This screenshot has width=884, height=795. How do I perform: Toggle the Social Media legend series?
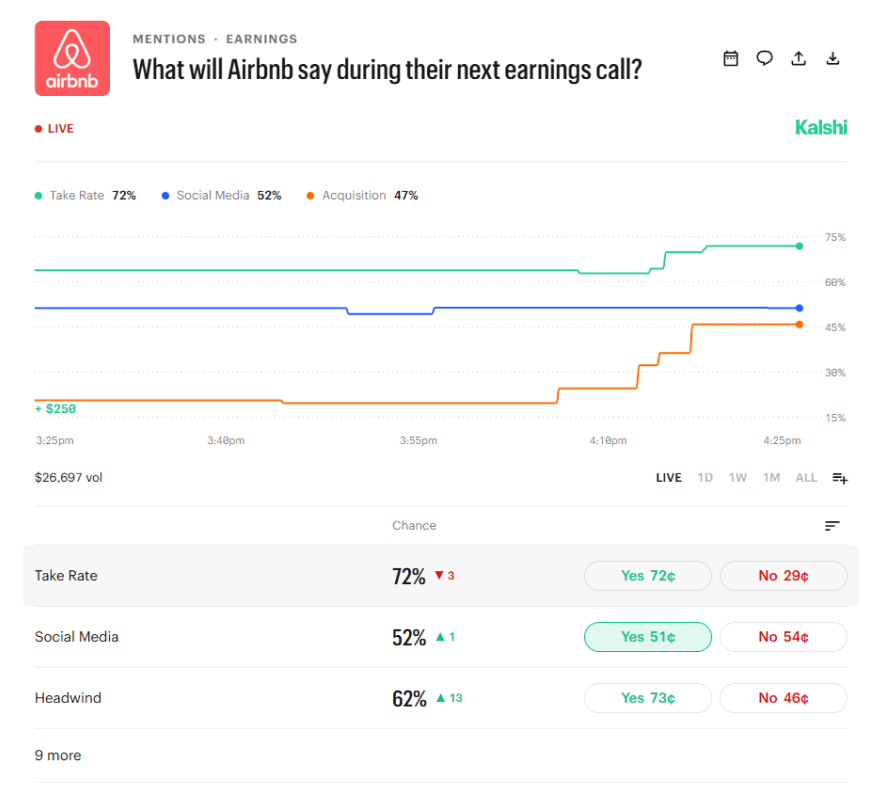[x=221, y=196]
